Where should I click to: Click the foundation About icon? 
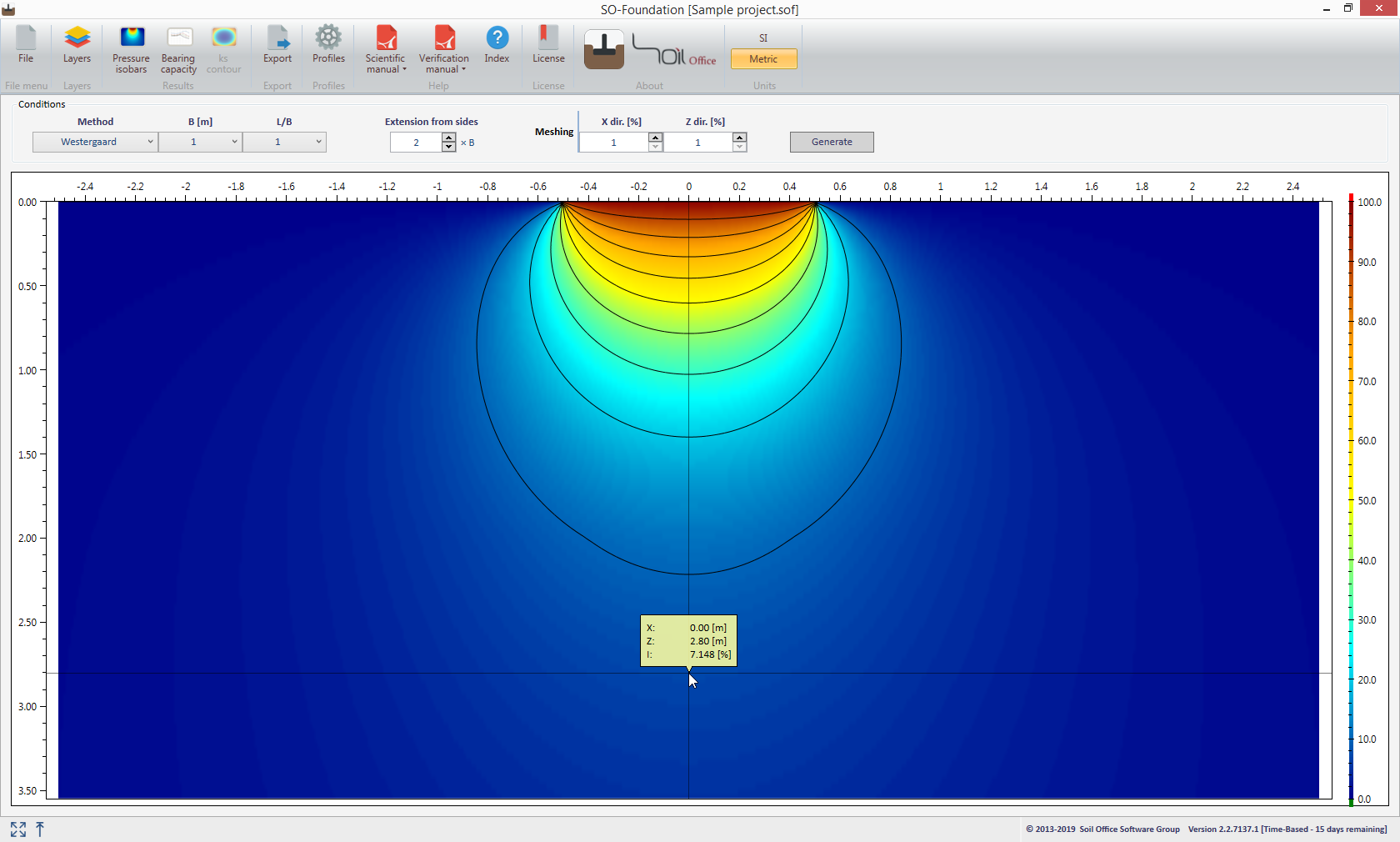(x=603, y=50)
